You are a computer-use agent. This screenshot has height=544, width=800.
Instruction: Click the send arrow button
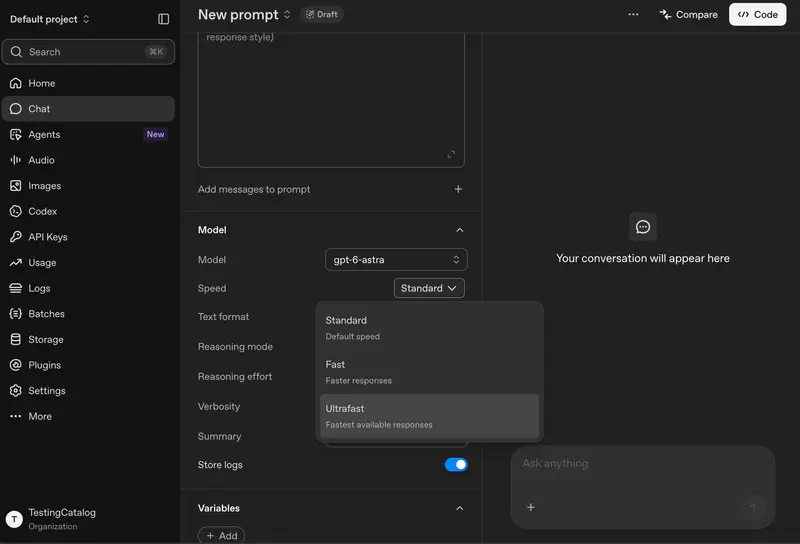click(753, 507)
